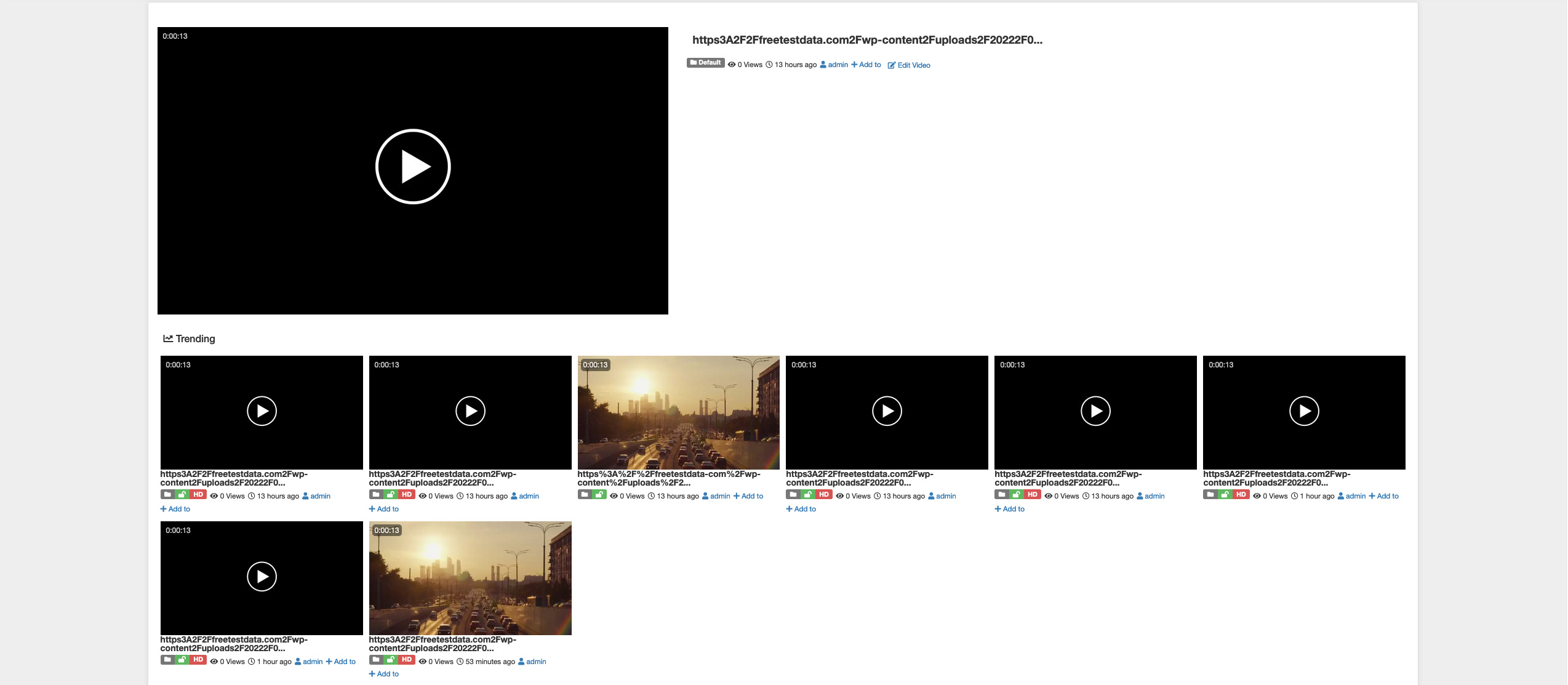Image resolution: width=1568 pixels, height=685 pixels.
Task: Open the admin profile link beside the Default badge
Action: [834, 65]
